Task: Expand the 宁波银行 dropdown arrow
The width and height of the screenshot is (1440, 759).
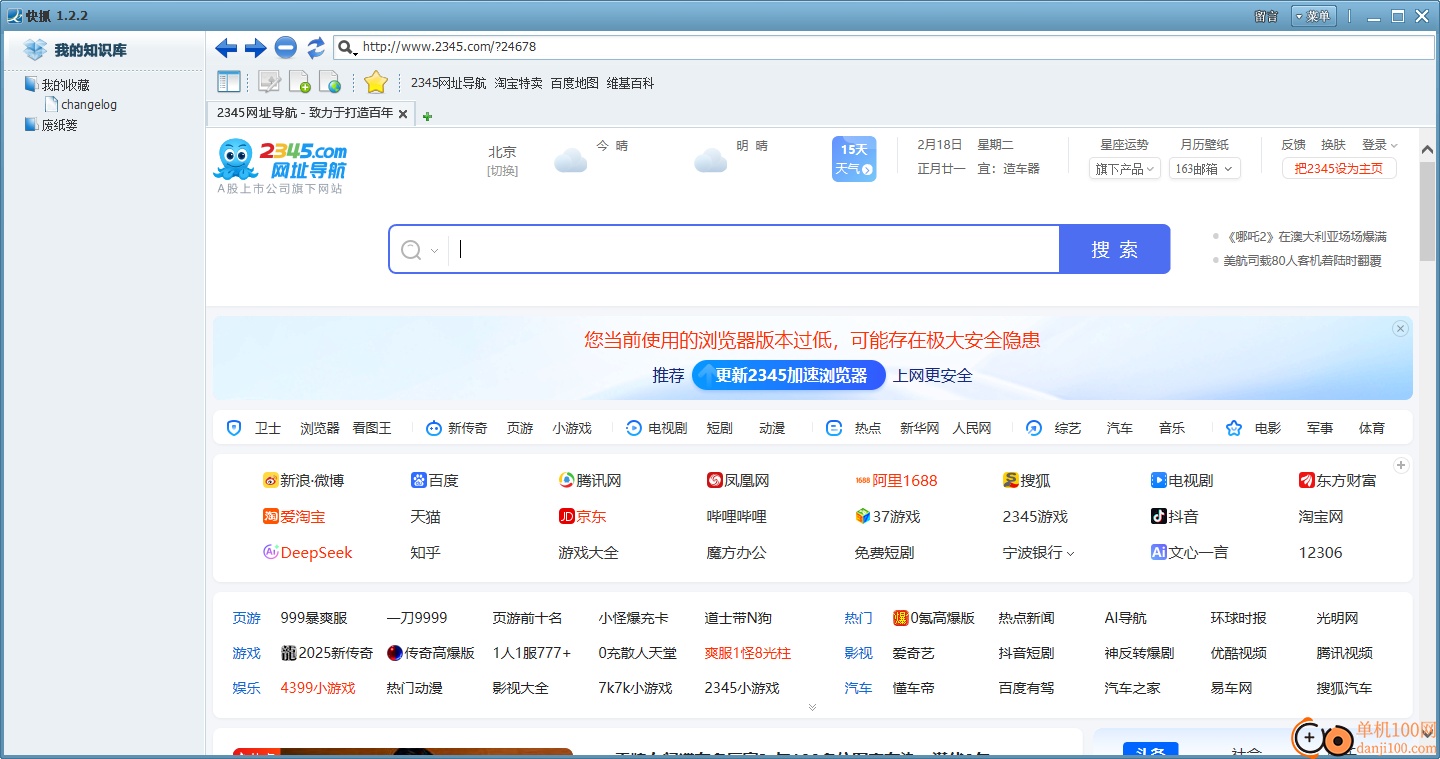Action: click(1070, 554)
